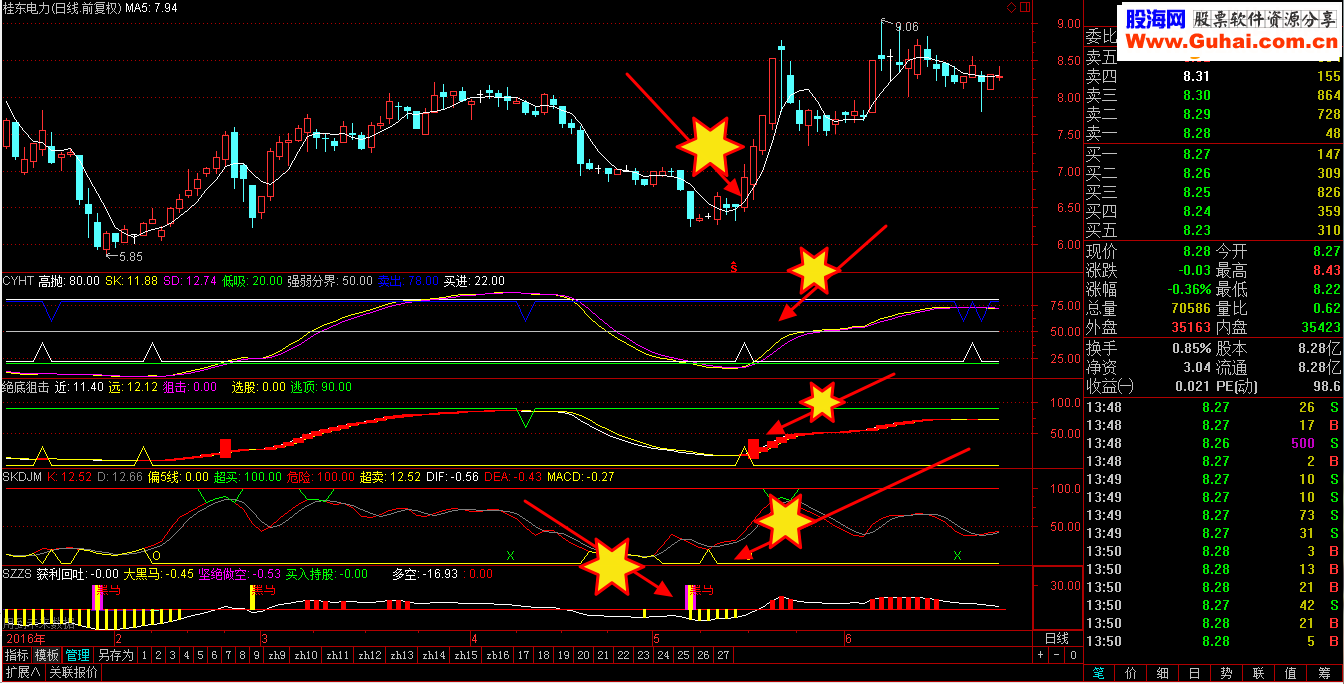
Task: Click the 买一 volume 147
Action: [x=1328, y=154]
